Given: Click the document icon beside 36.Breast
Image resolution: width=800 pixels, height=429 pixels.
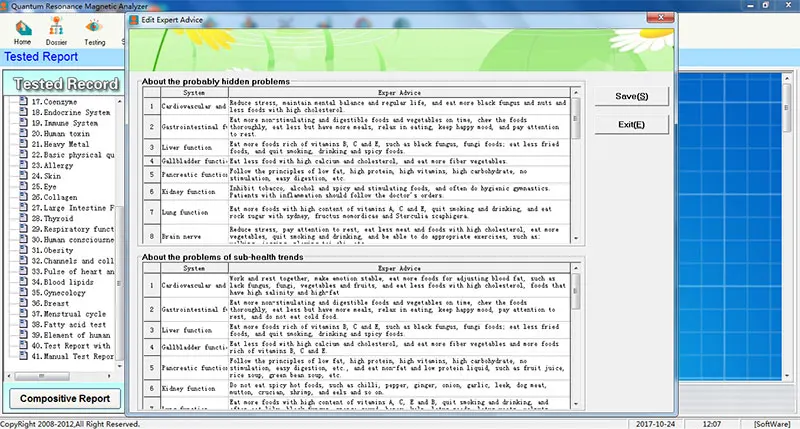Looking at the screenshot, I should [x=23, y=303].
